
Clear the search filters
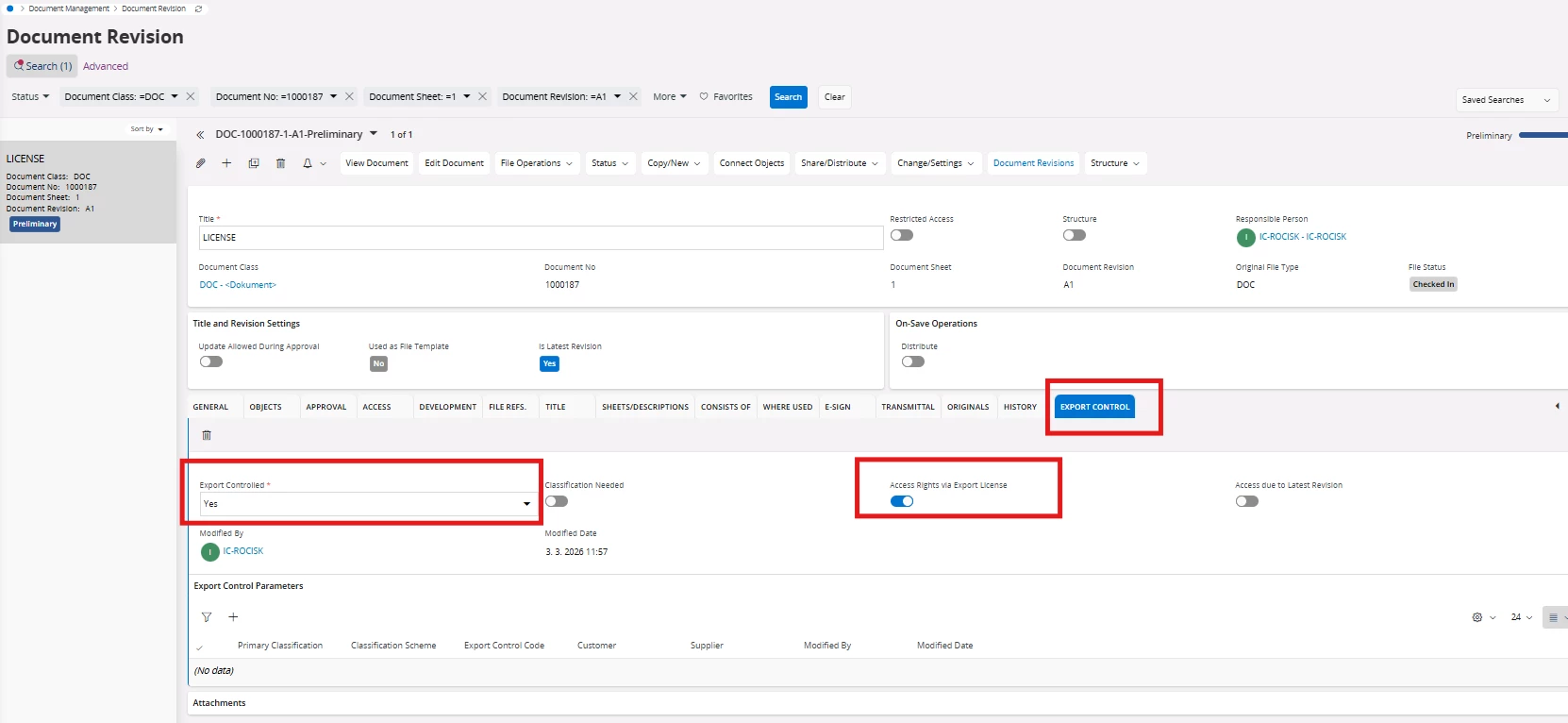(835, 97)
